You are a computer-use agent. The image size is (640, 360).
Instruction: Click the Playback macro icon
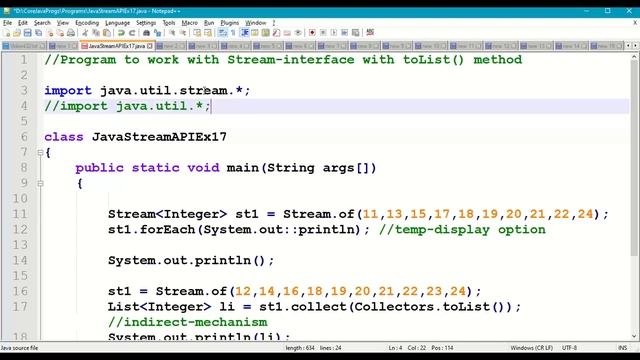(x=334, y=33)
